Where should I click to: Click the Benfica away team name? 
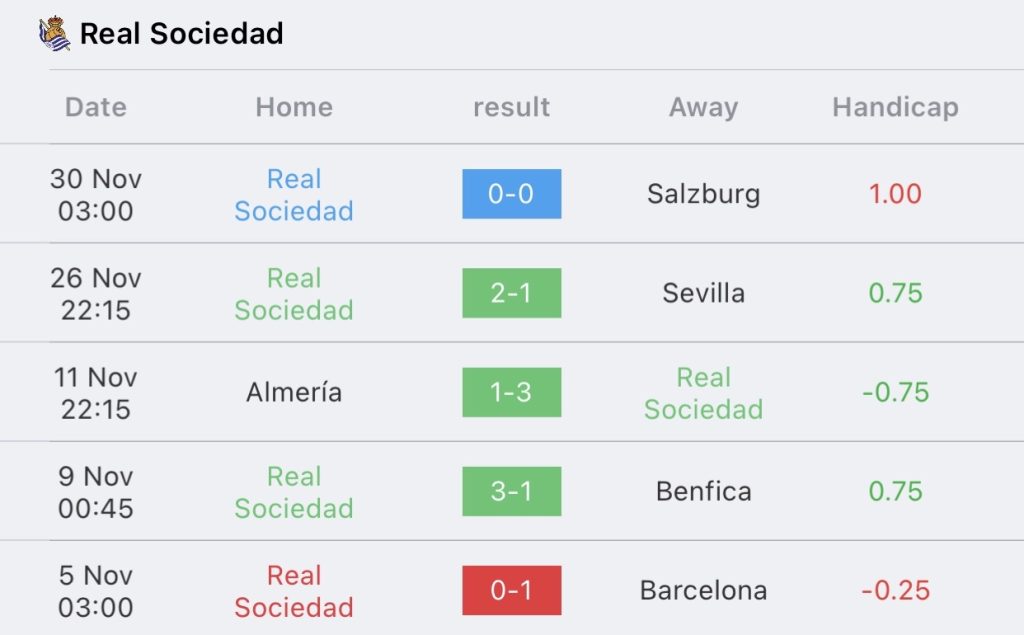703,491
